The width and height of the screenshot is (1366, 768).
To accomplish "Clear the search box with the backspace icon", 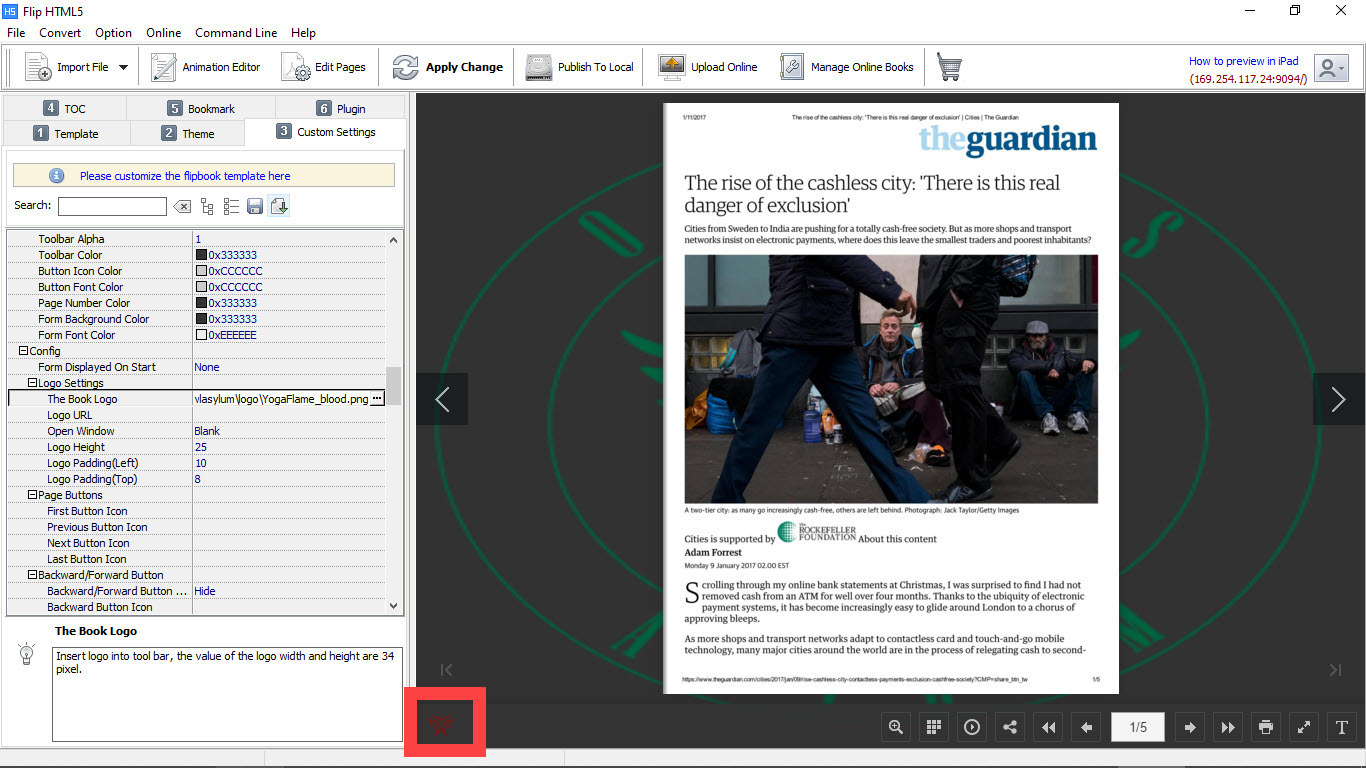I will (182, 206).
